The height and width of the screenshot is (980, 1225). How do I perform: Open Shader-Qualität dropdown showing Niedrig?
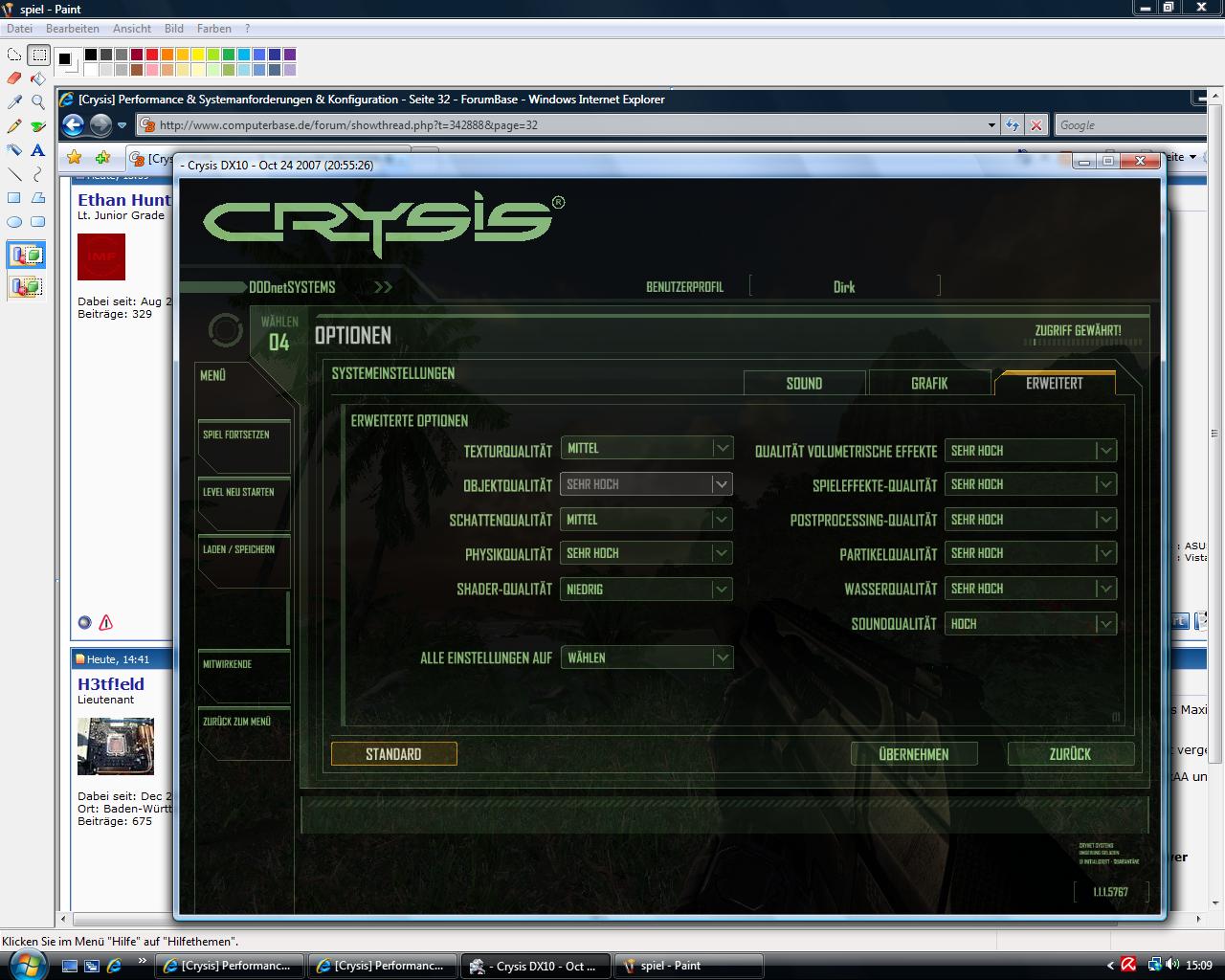pos(647,590)
